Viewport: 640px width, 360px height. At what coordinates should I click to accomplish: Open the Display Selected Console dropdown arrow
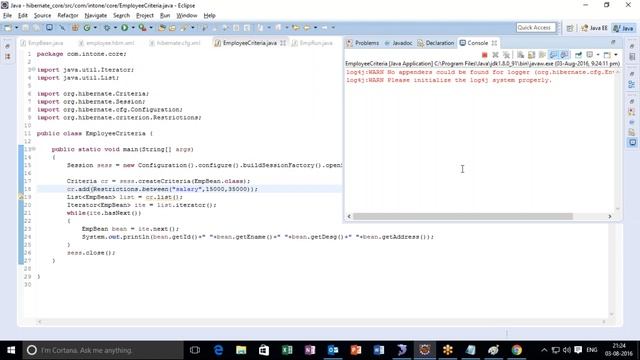[x=598, y=55]
